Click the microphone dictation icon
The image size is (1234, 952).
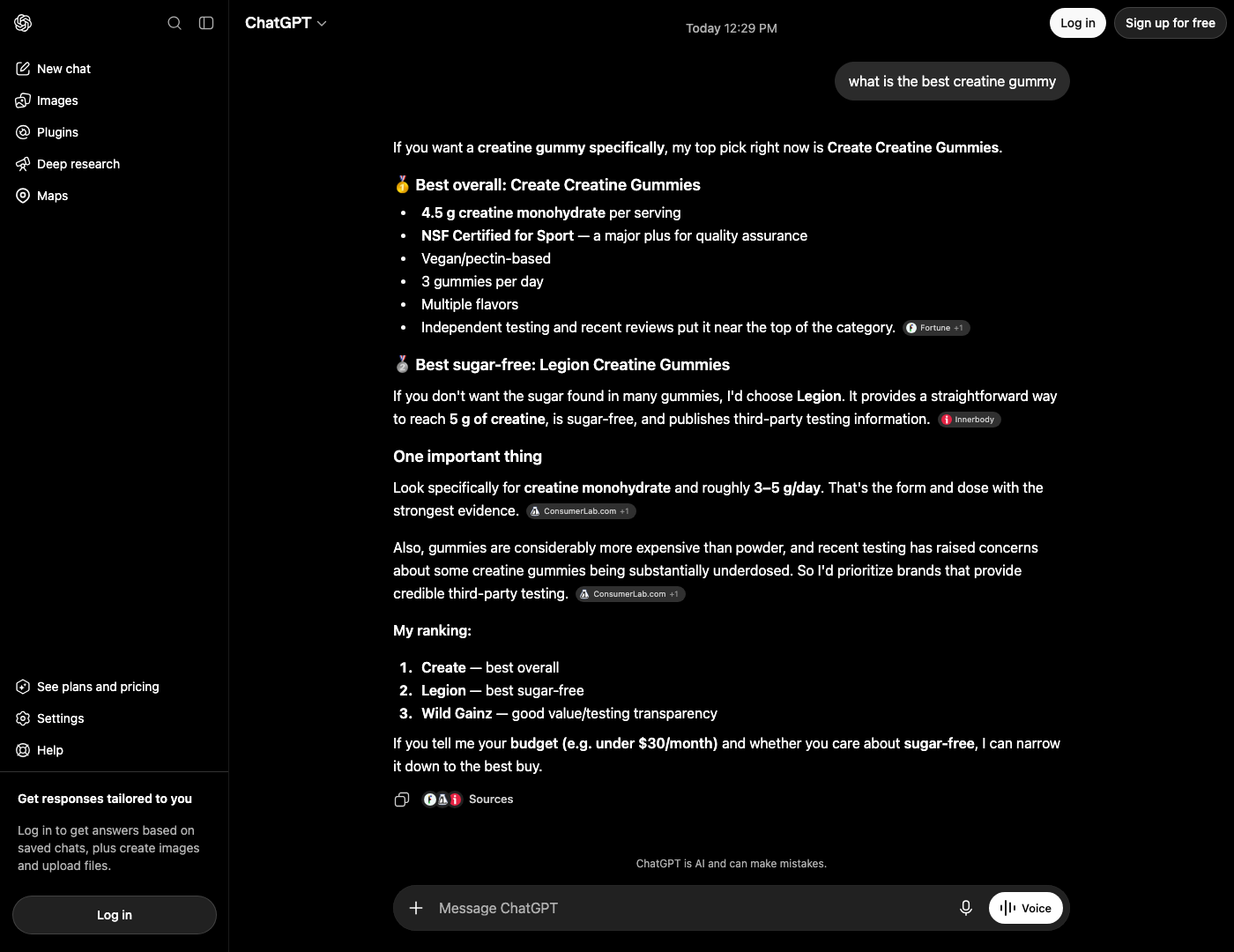point(966,908)
